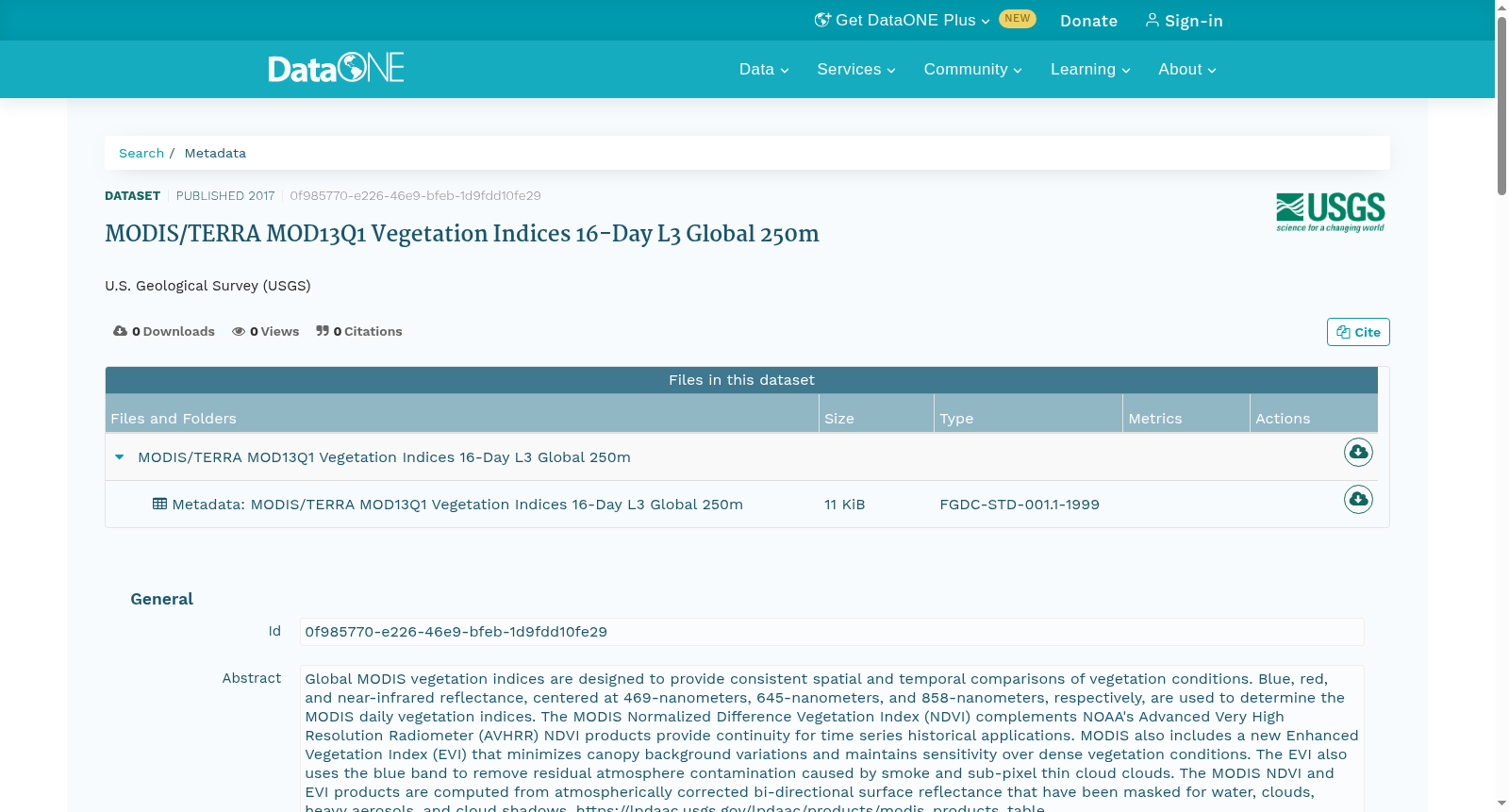Click the table icon beside Metadata file
This screenshot has width=1509, height=812.
point(159,504)
